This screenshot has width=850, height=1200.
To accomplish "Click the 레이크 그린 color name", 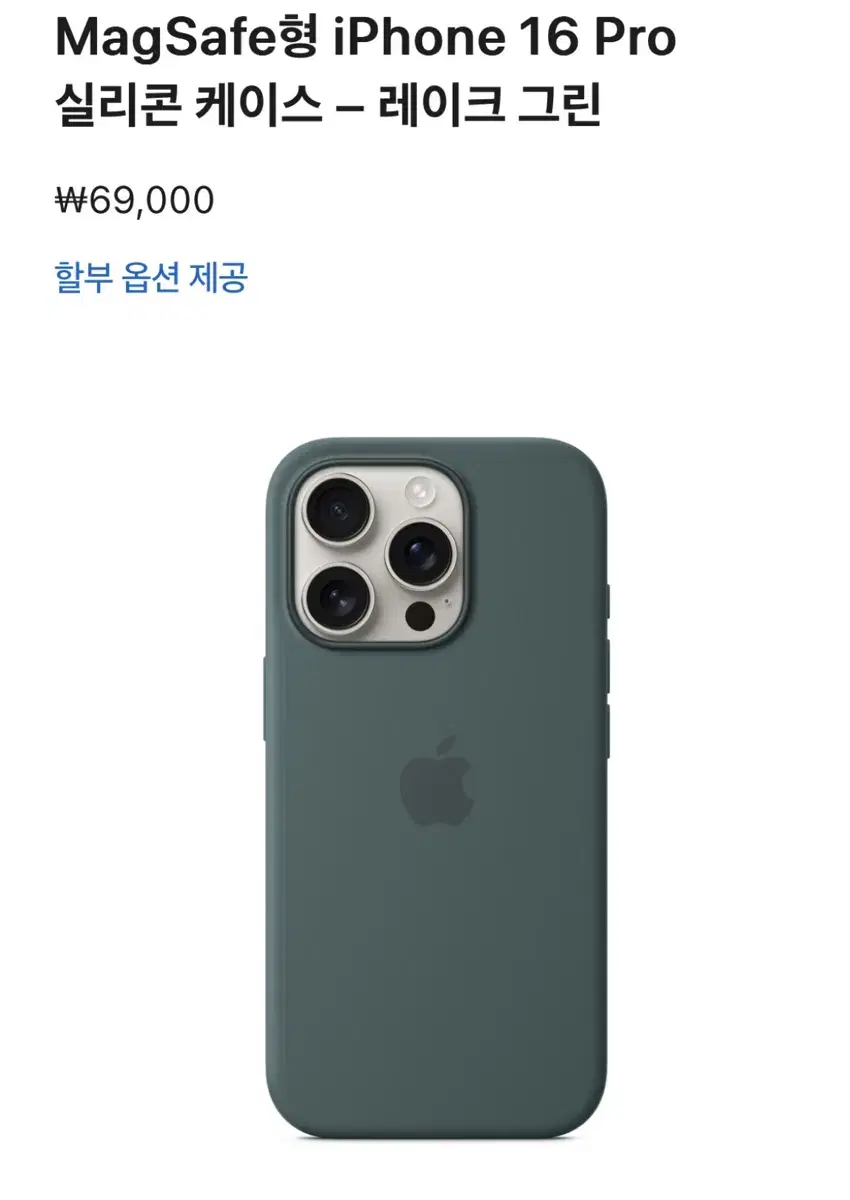I will [490, 107].
